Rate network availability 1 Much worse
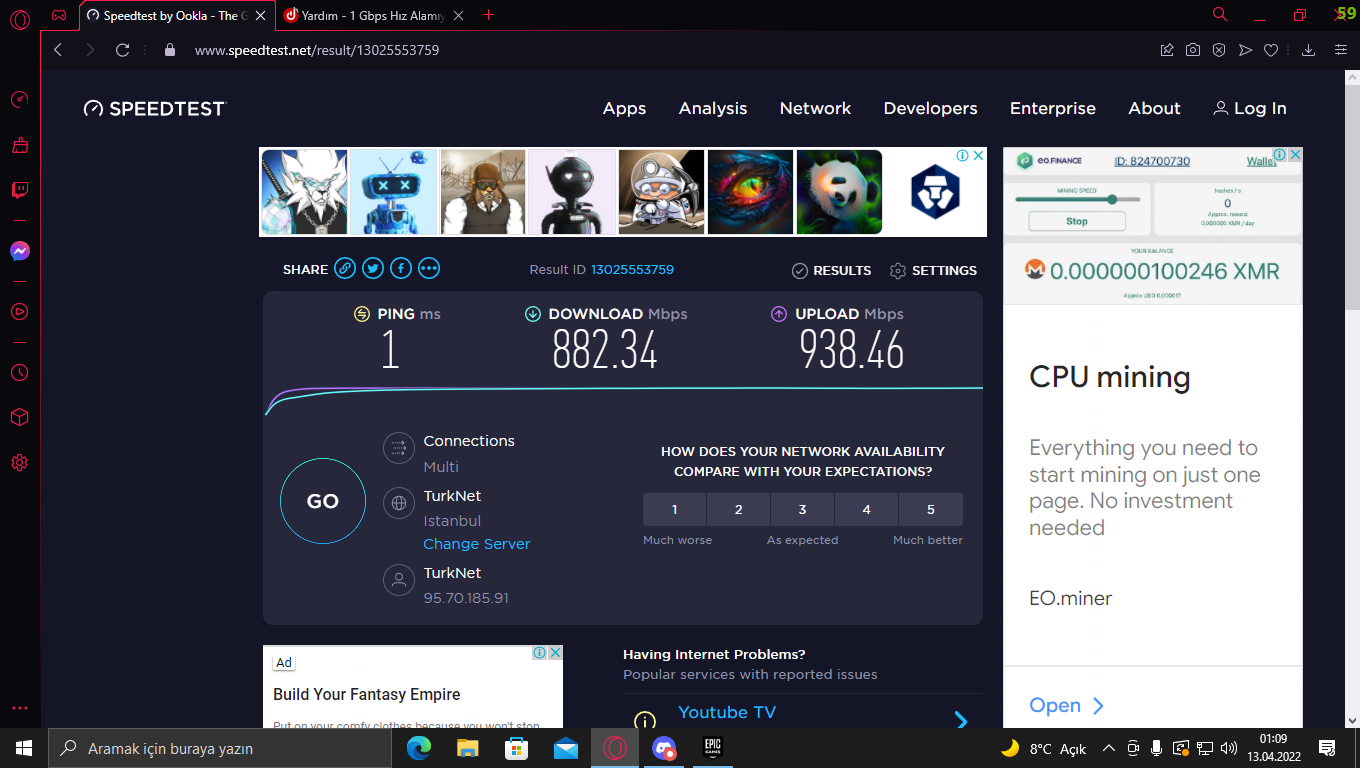The image size is (1360, 768). click(x=674, y=510)
